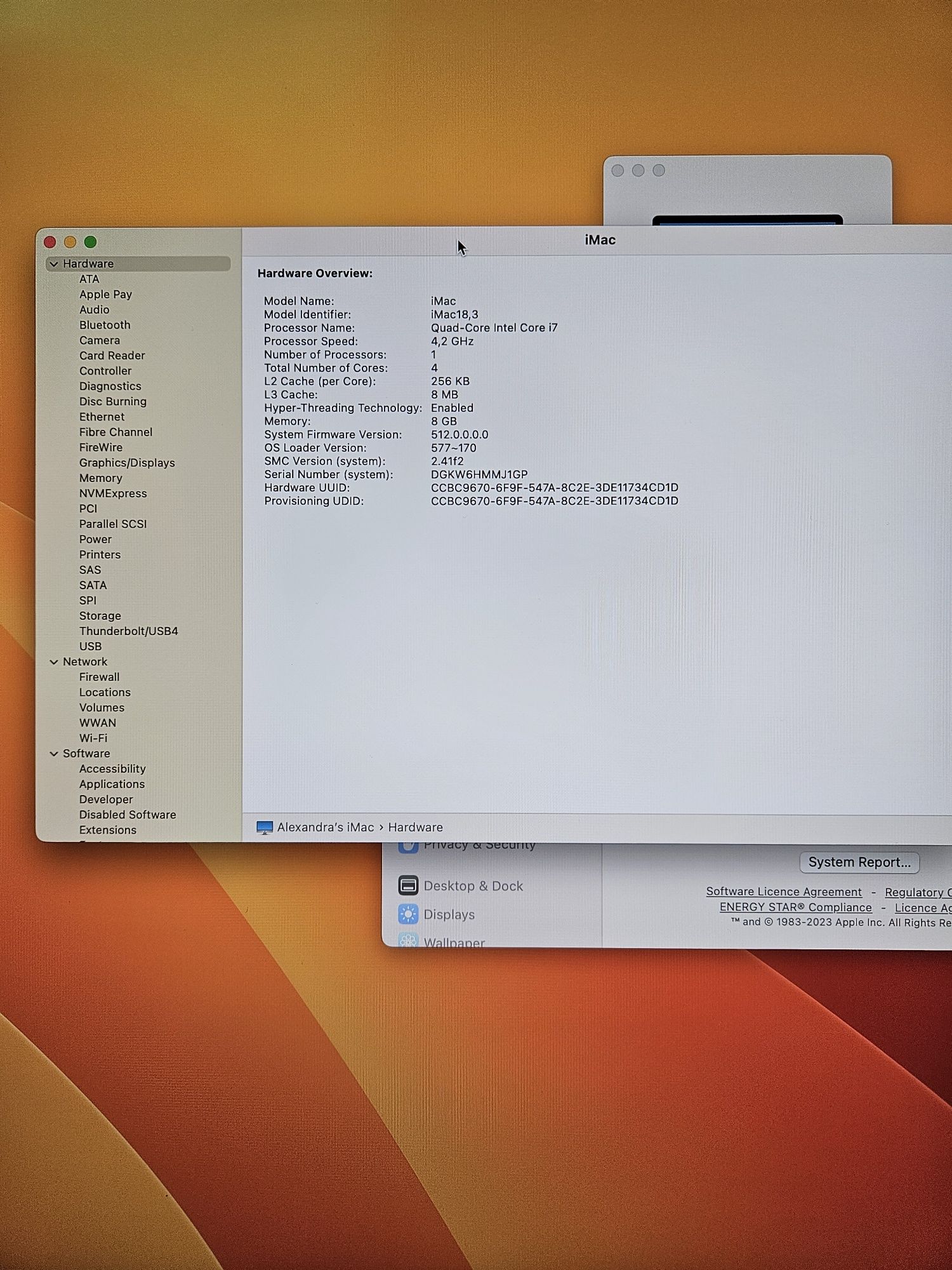Image resolution: width=952 pixels, height=1270 pixels.
Task: Open Desktop & Dock in System Settings
Action: tap(473, 886)
